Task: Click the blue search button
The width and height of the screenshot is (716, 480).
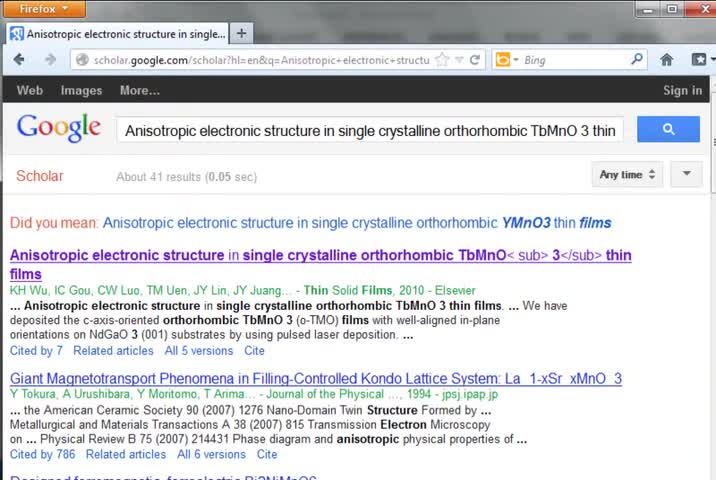Action: 668,129
